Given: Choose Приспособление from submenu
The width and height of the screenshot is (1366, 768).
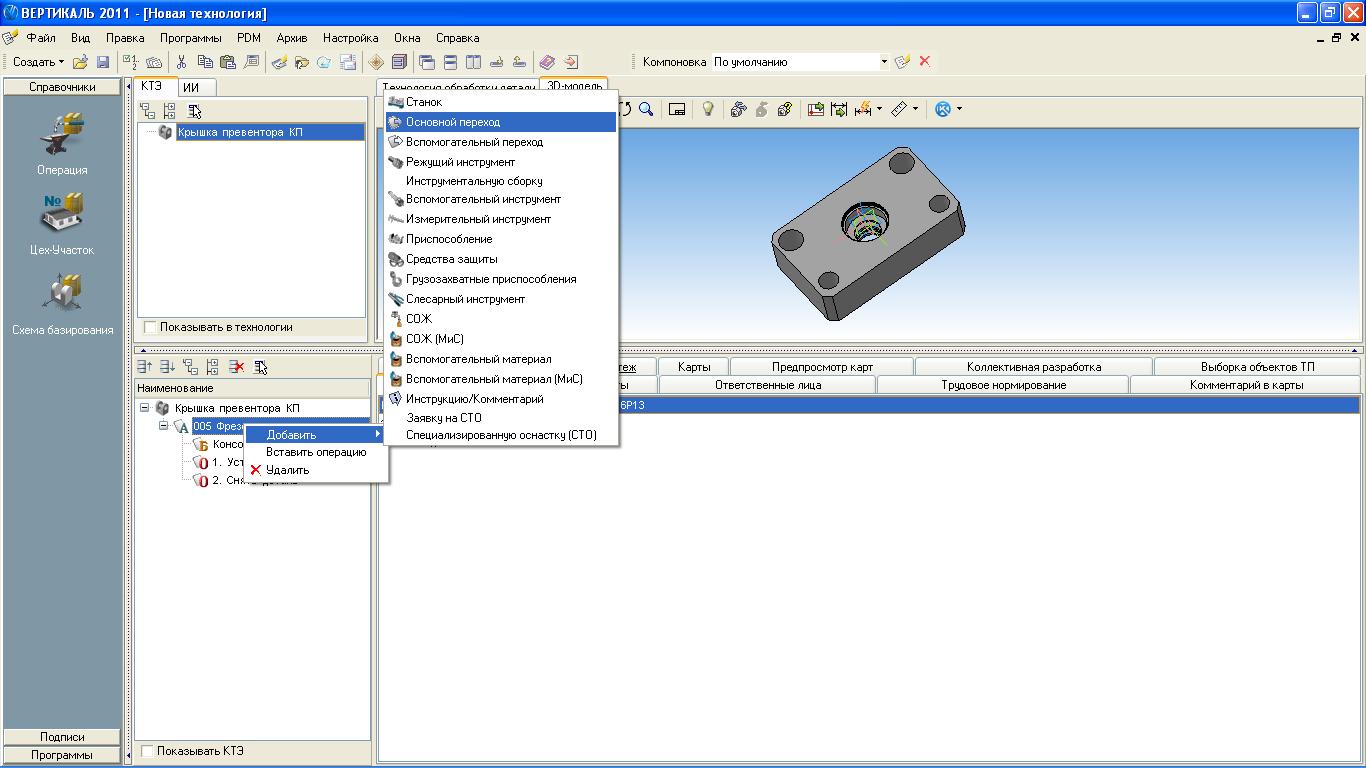Looking at the screenshot, I should [x=501, y=239].
